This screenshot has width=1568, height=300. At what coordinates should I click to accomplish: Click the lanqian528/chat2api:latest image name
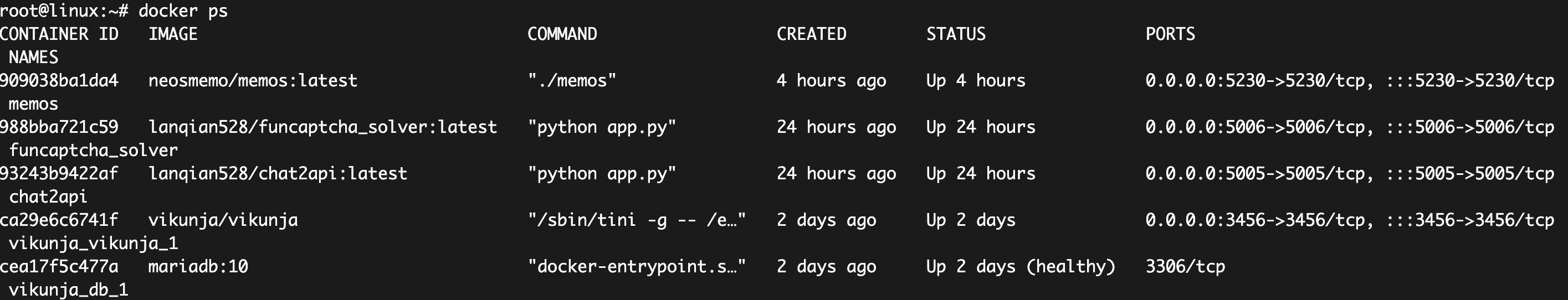[x=278, y=173]
